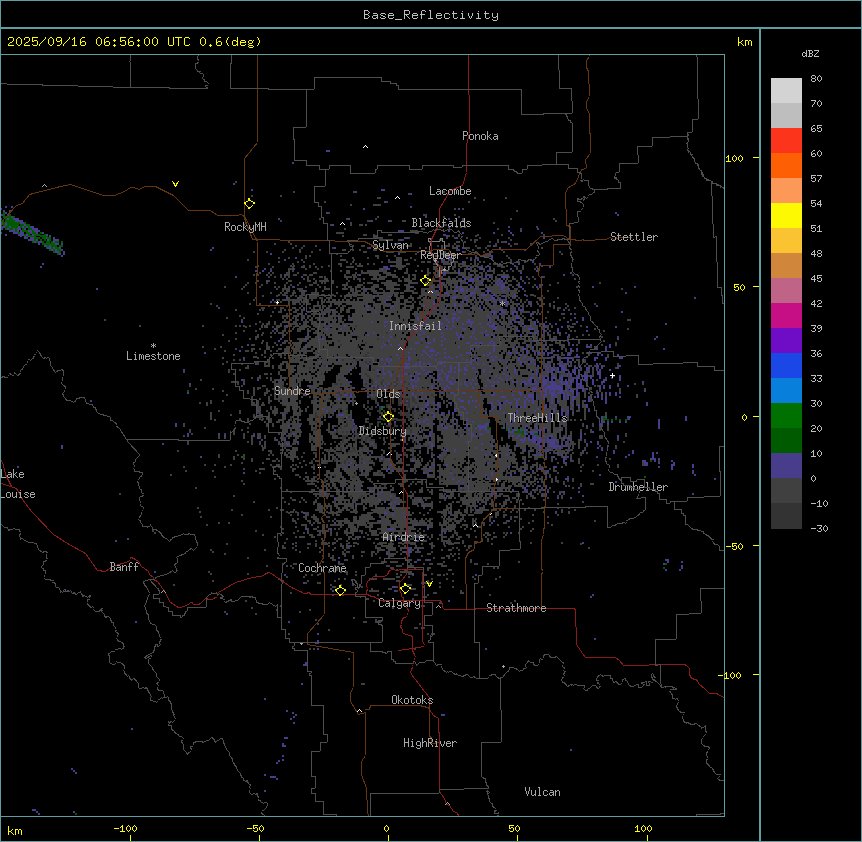Click the slate purple 0-10 dBZ swatch
862x842 pixels.
786,466
